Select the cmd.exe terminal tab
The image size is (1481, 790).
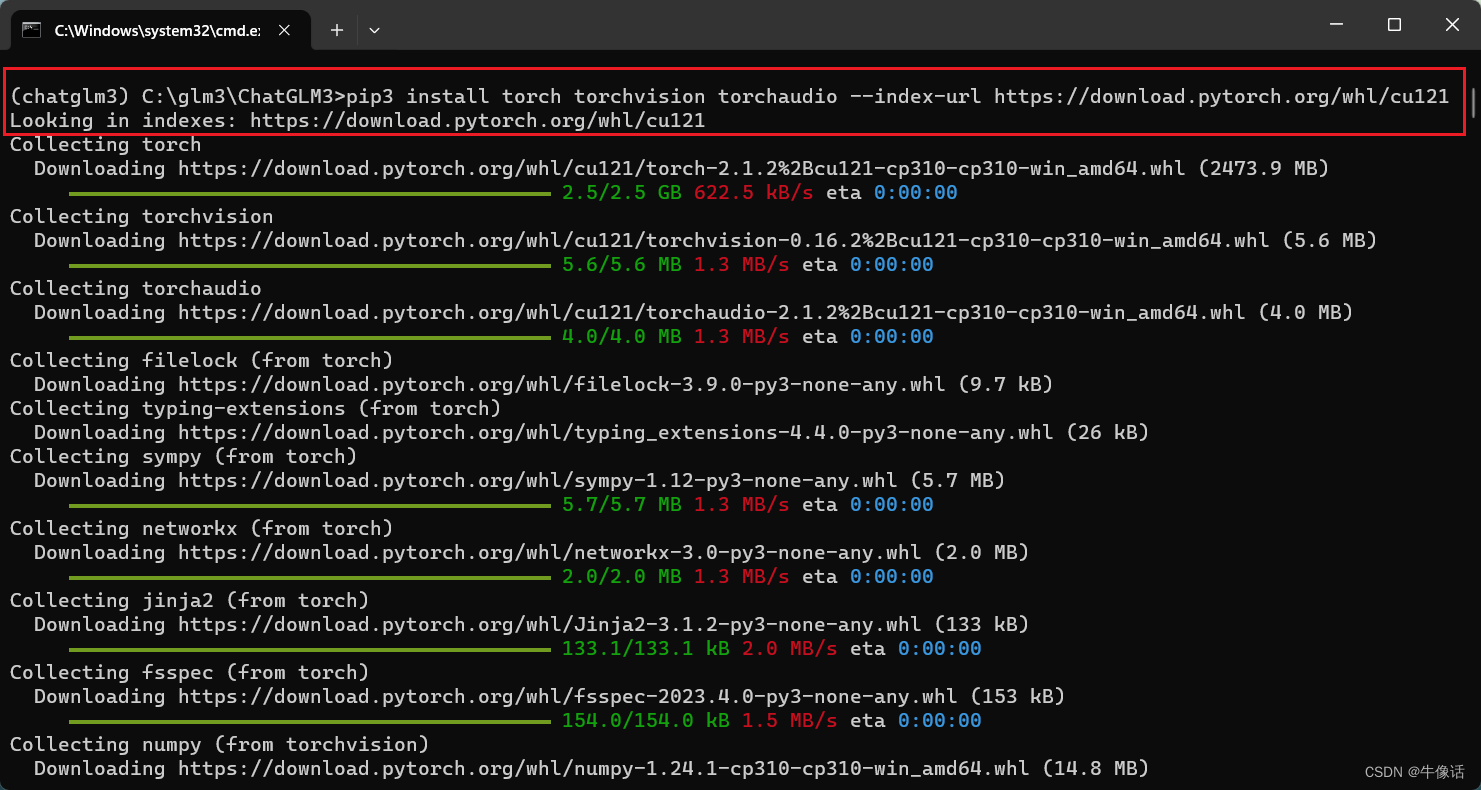160,30
